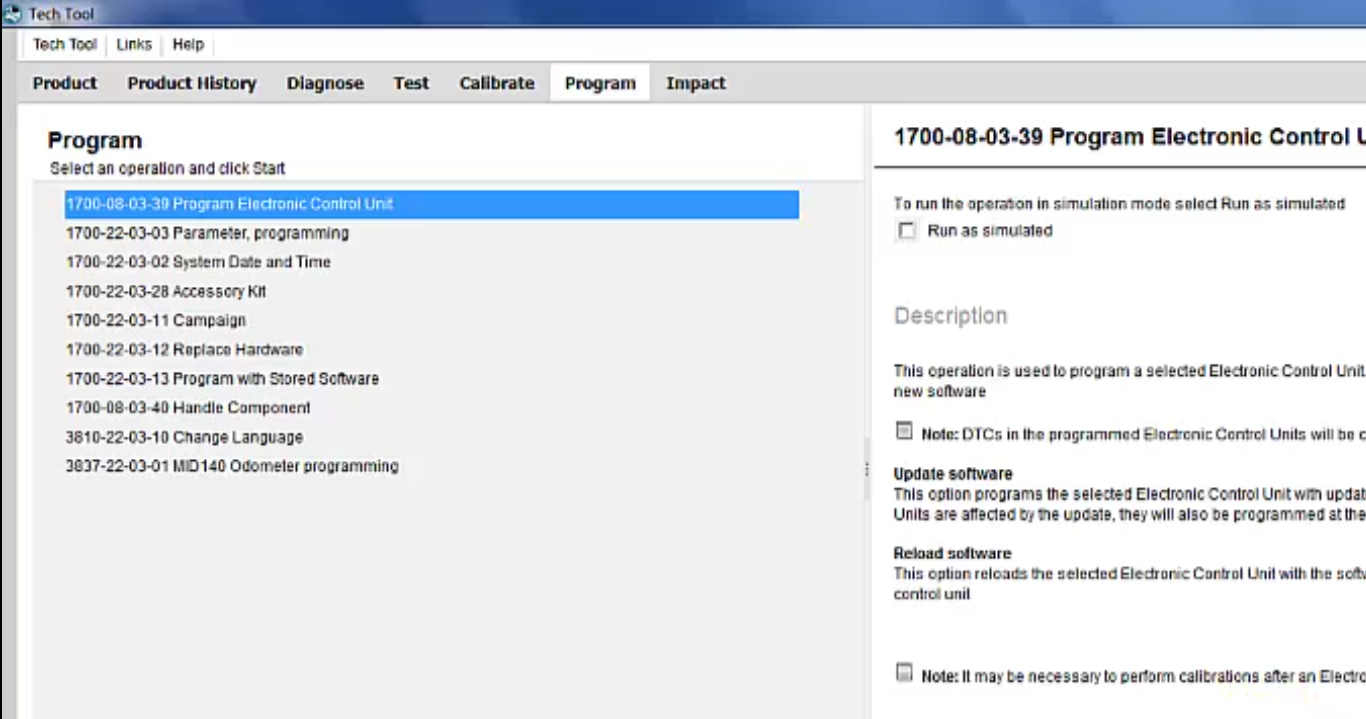Switch to the Test tab
1366x719 pixels.
click(x=410, y=83)
